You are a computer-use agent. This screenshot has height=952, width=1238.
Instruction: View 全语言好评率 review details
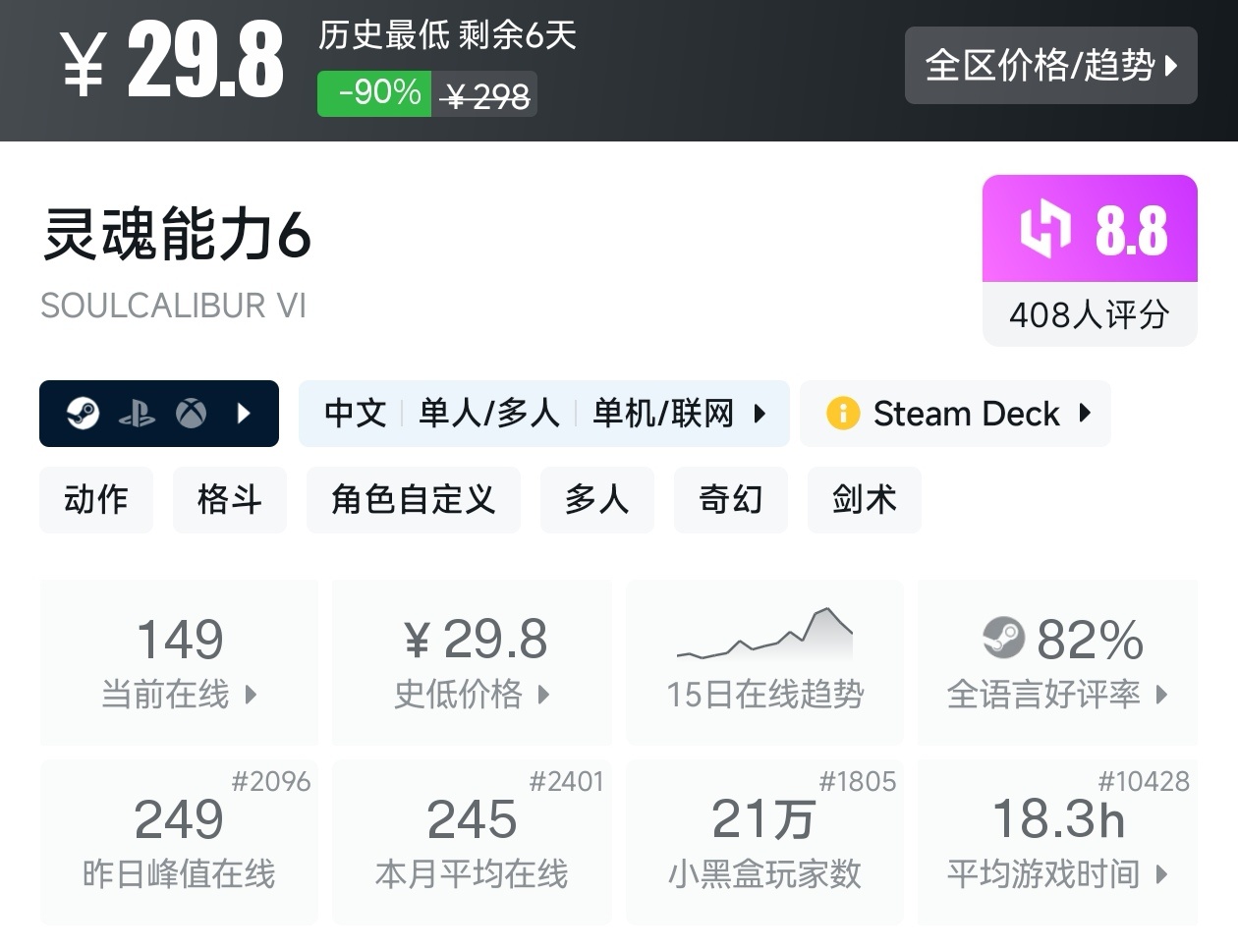point(1057,662)
